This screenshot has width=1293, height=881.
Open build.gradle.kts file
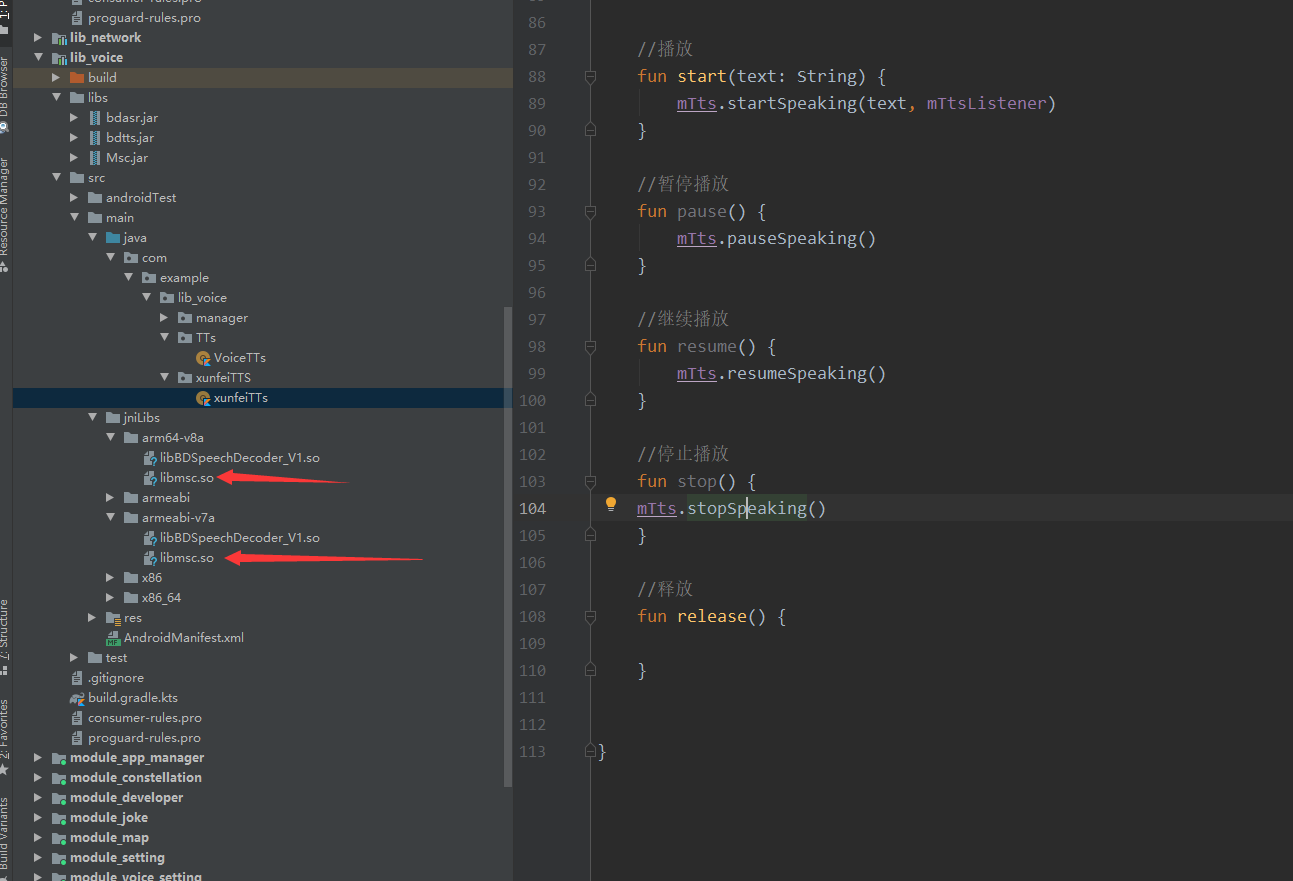click(132, 697)
